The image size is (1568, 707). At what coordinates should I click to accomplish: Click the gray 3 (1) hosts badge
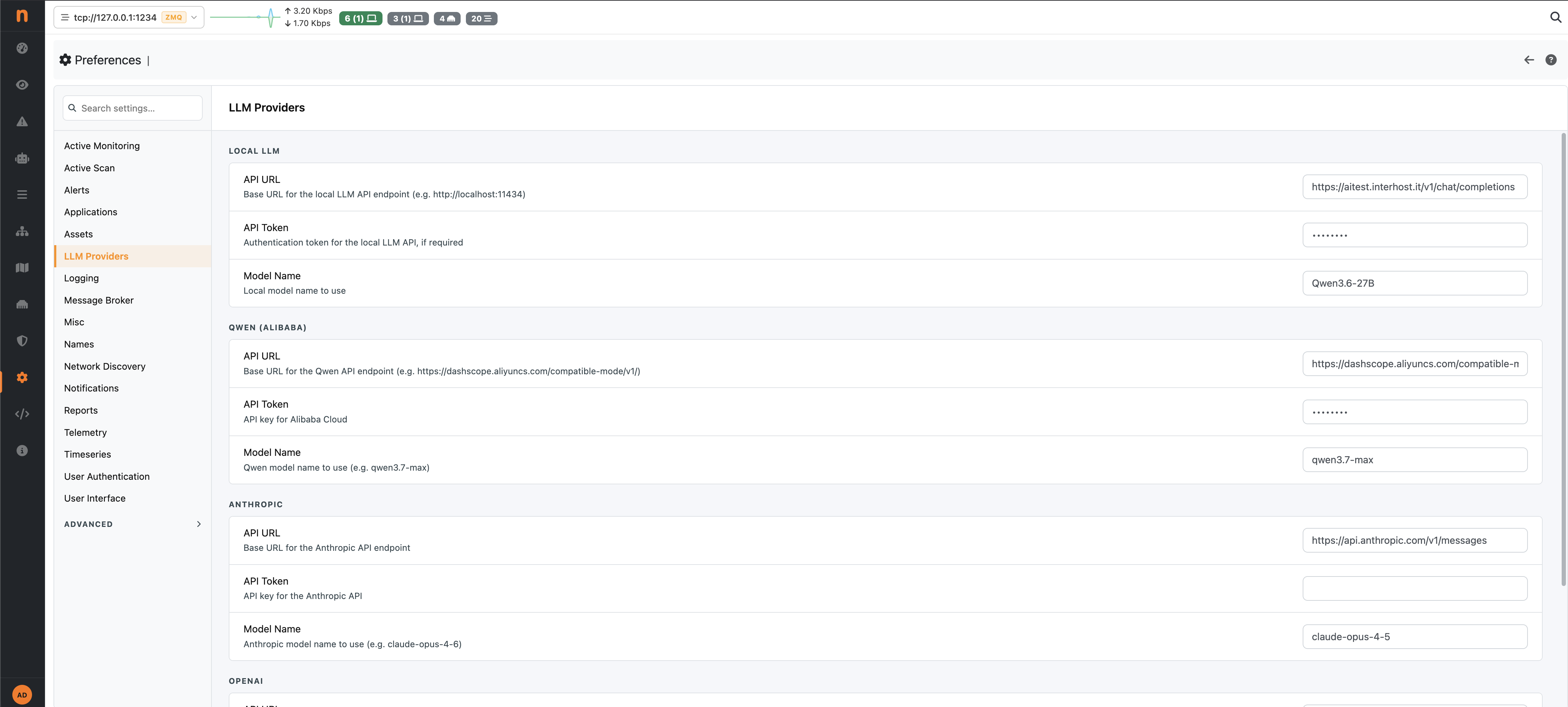tap(408, 18)
